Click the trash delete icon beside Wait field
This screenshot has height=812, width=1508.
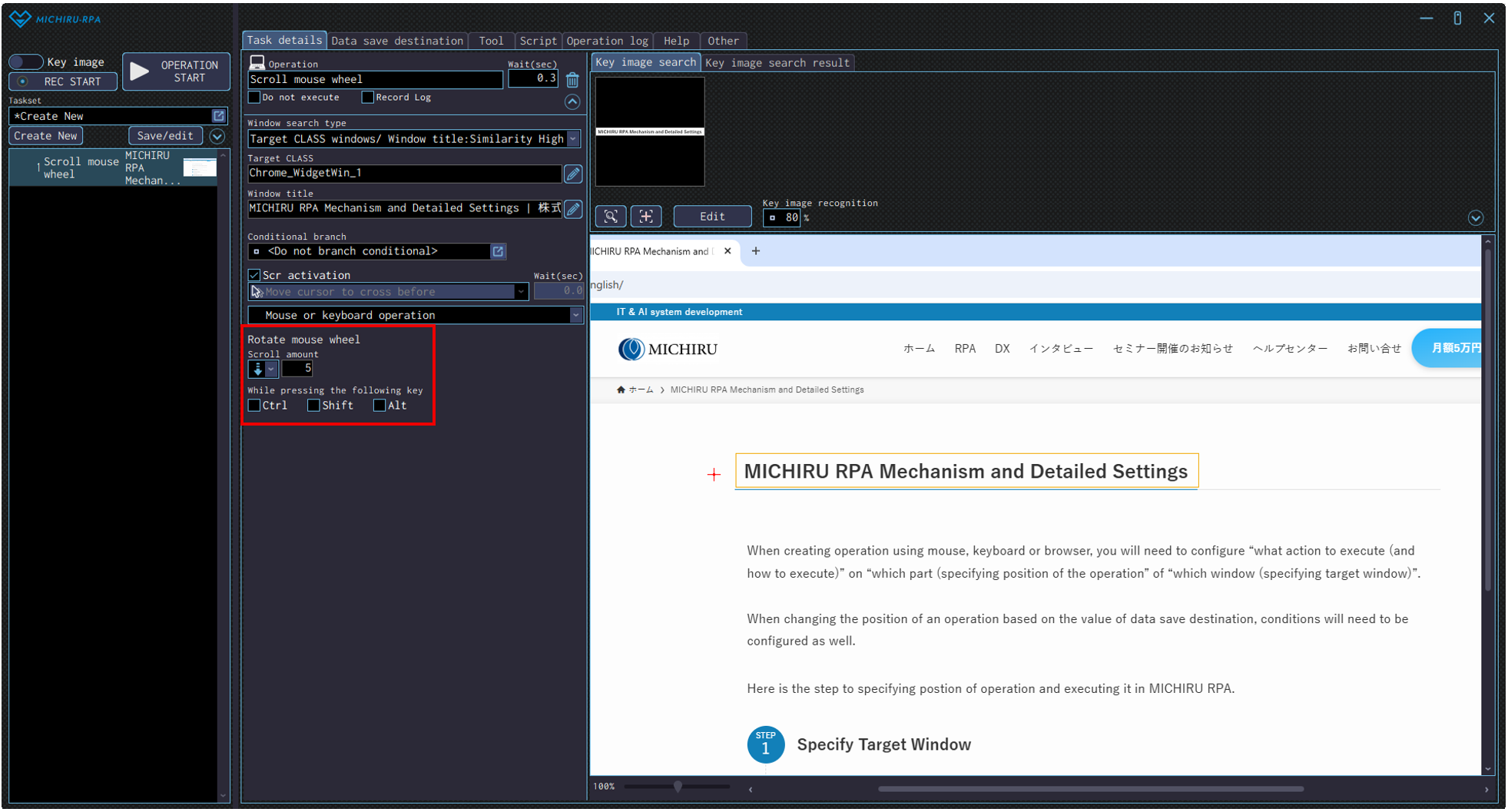(x=572, y=80)
